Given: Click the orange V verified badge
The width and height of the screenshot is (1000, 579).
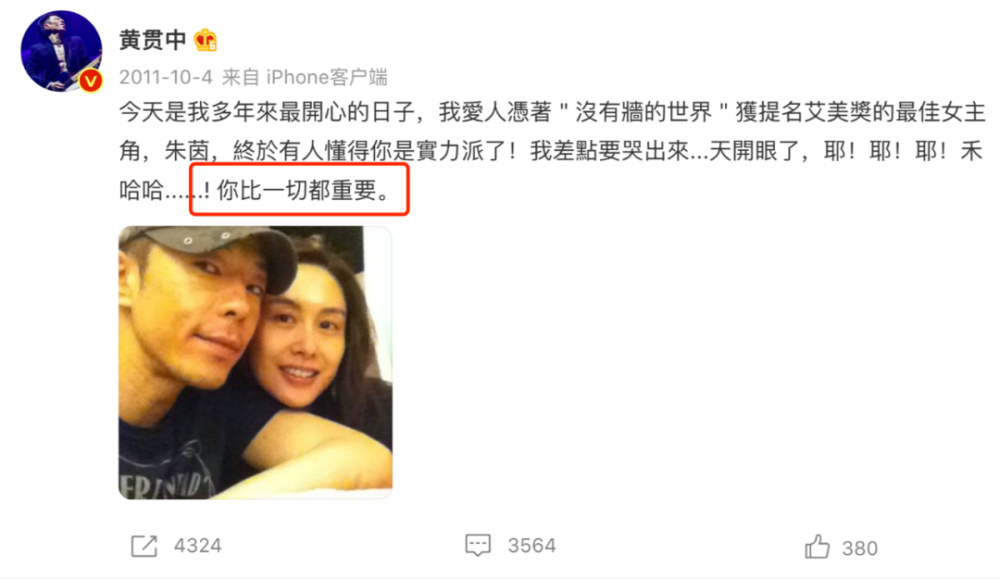Looking at the screenshot, I should click(x=91, y=80).
